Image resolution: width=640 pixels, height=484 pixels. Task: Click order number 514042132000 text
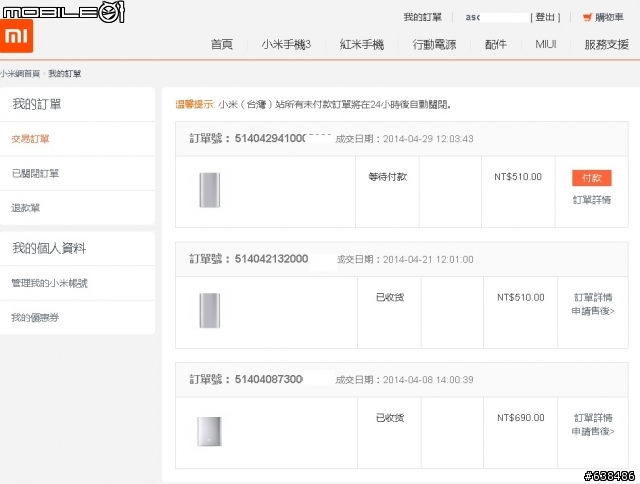tap(271, 259)
